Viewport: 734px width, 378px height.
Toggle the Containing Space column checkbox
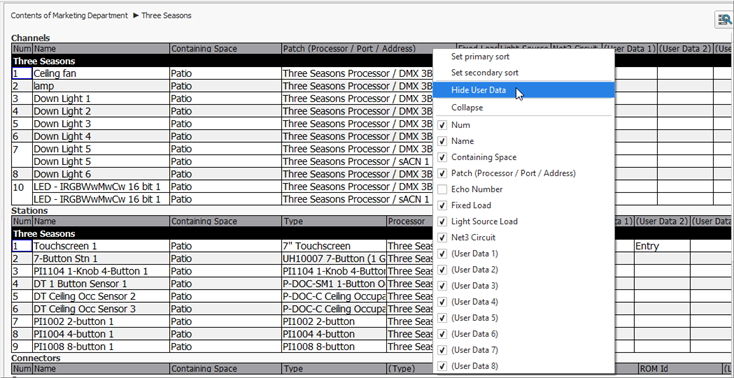point(442,157)
